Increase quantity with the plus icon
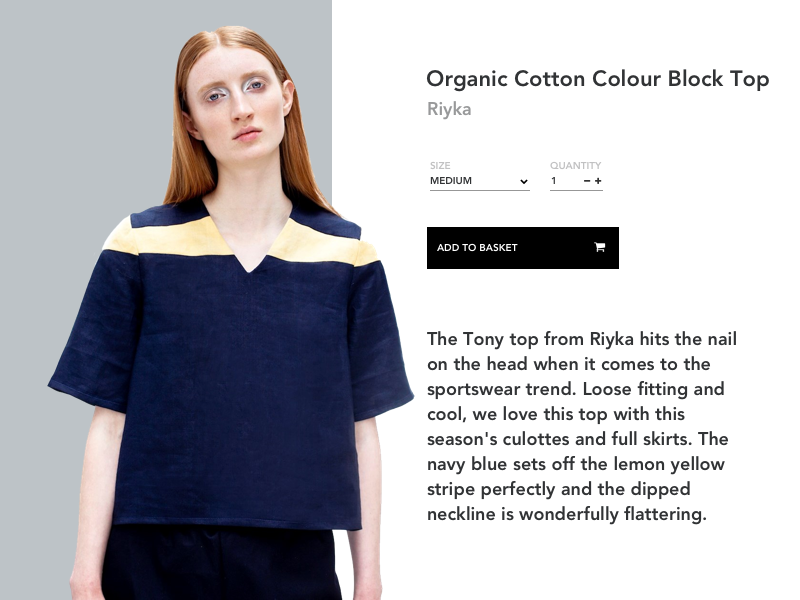800x600 pixels. (598, 181)
